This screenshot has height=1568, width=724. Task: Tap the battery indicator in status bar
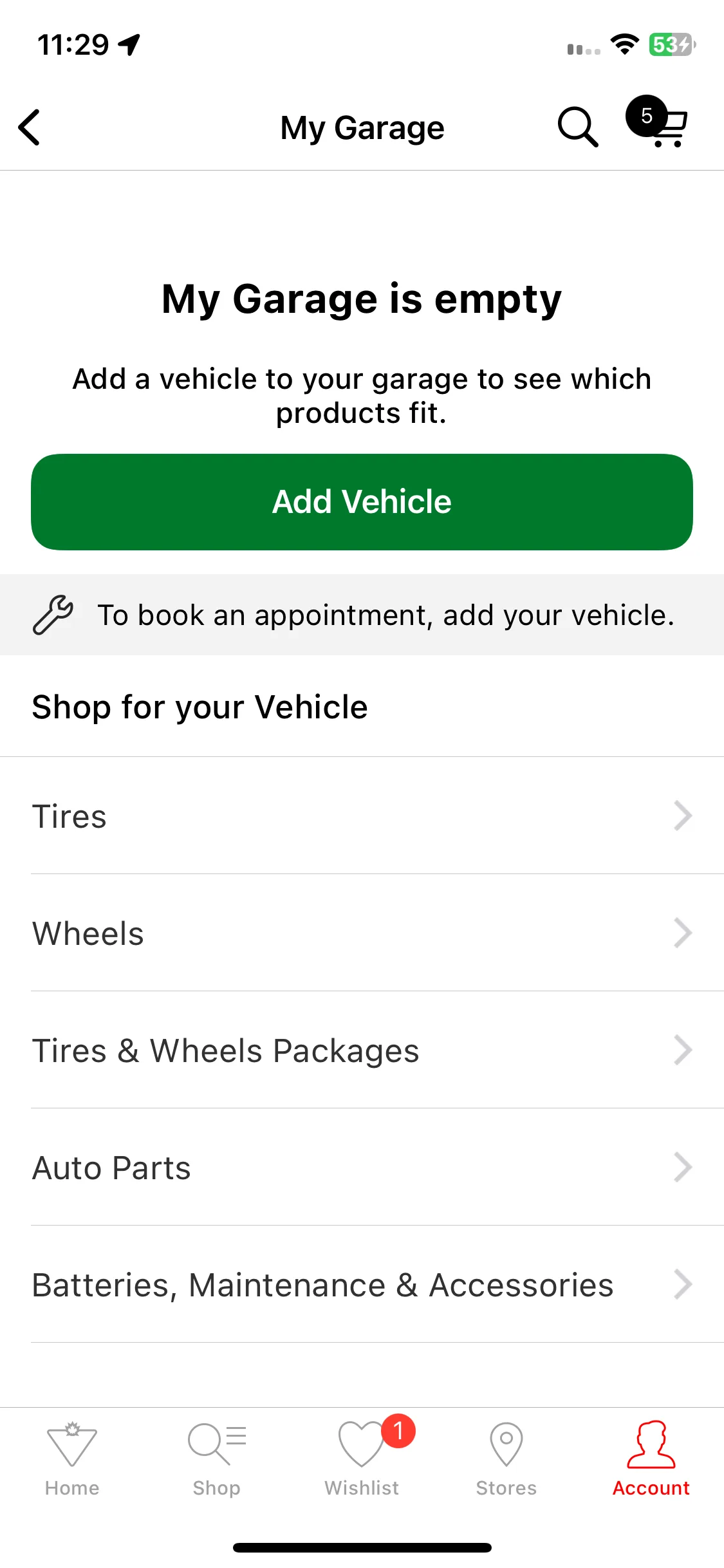672,44
